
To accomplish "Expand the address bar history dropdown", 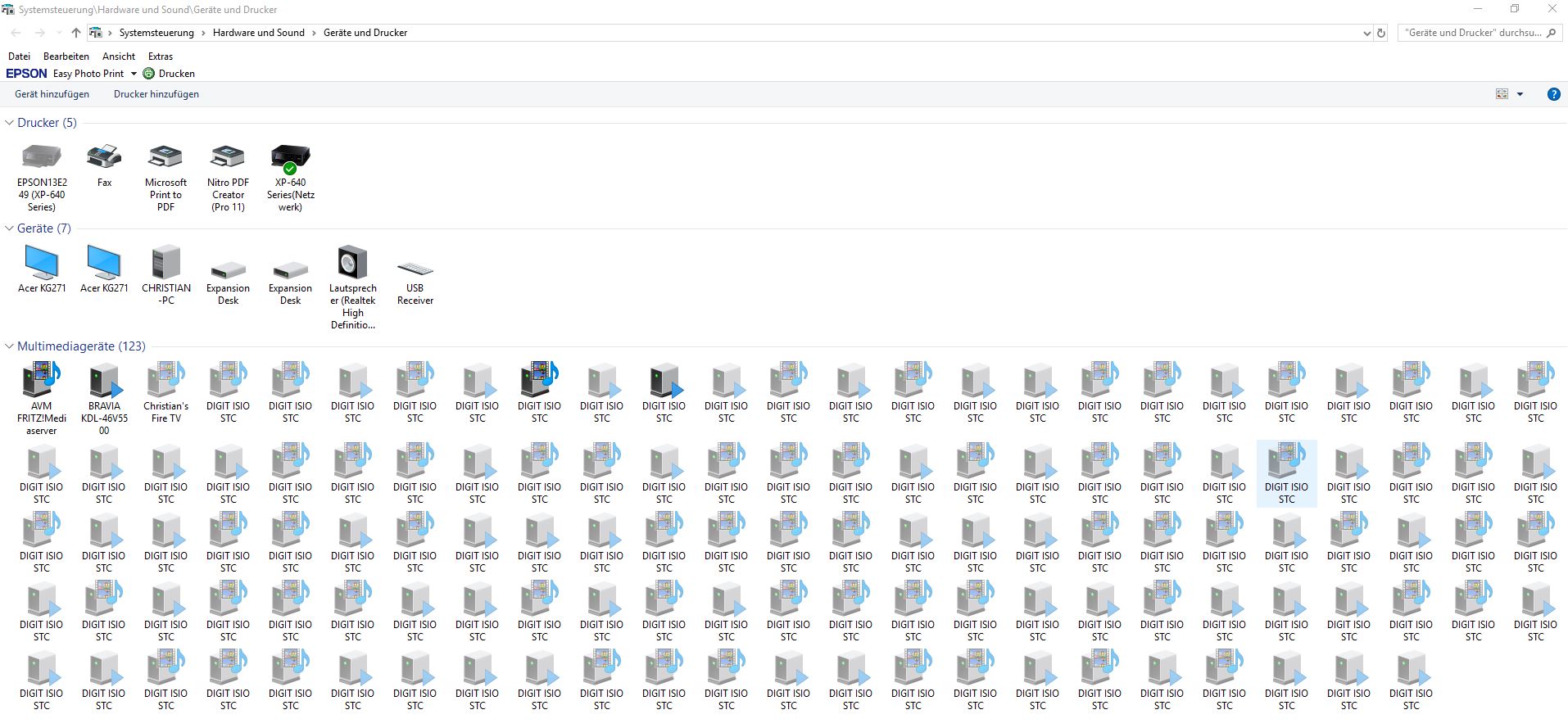I will coord(1366,33).
